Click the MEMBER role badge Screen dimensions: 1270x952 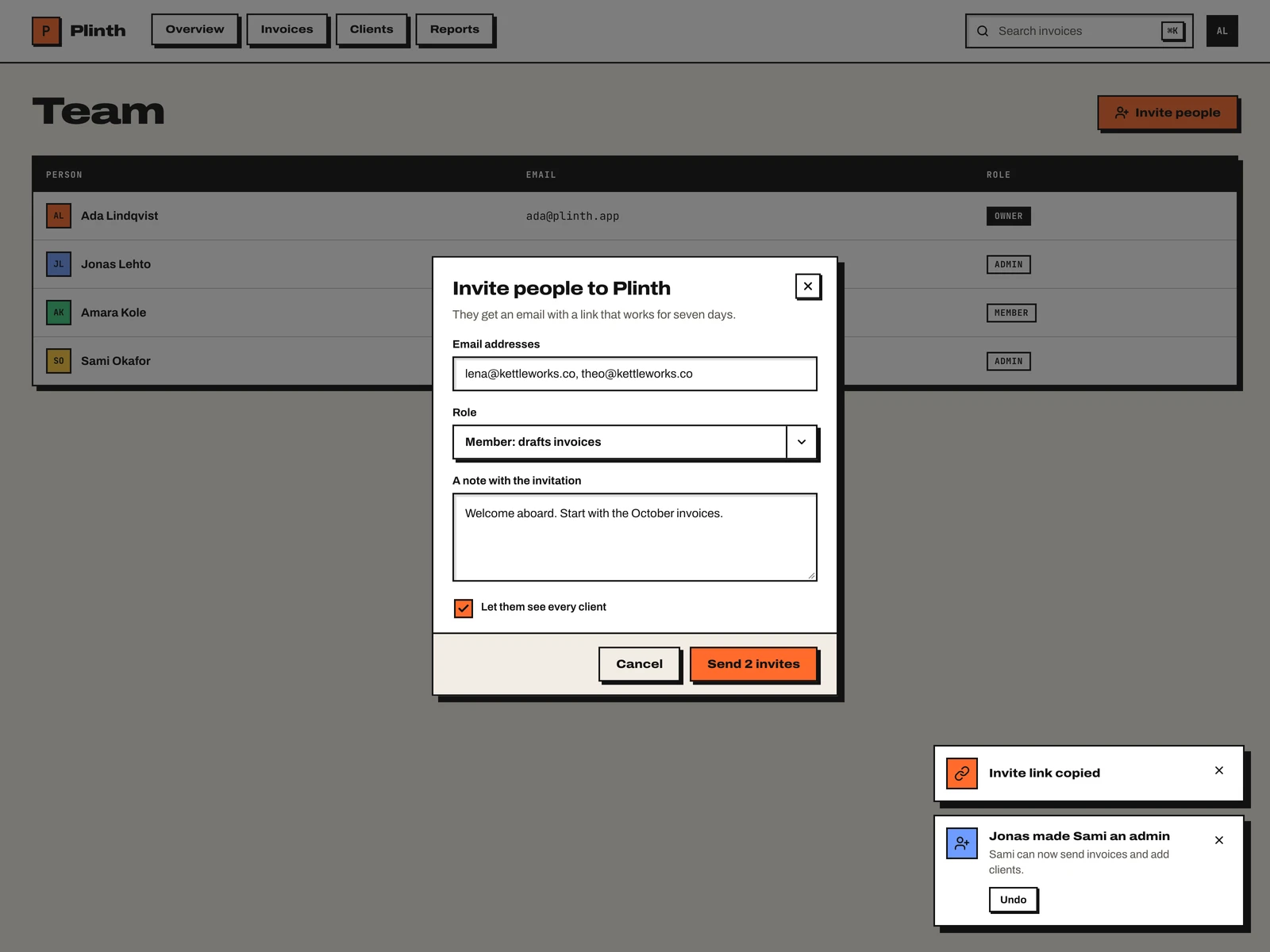pyautogui.click(x=1011, y=313)
